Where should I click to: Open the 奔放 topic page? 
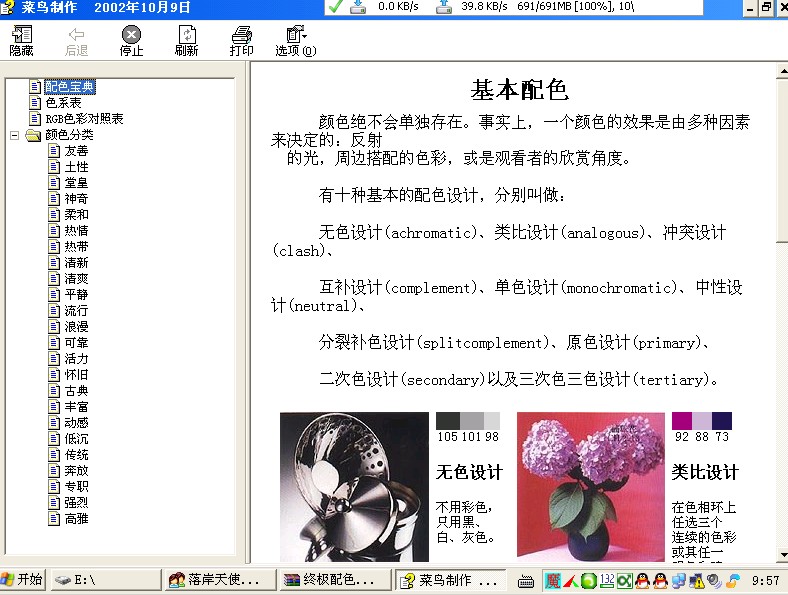pos(76,471)
